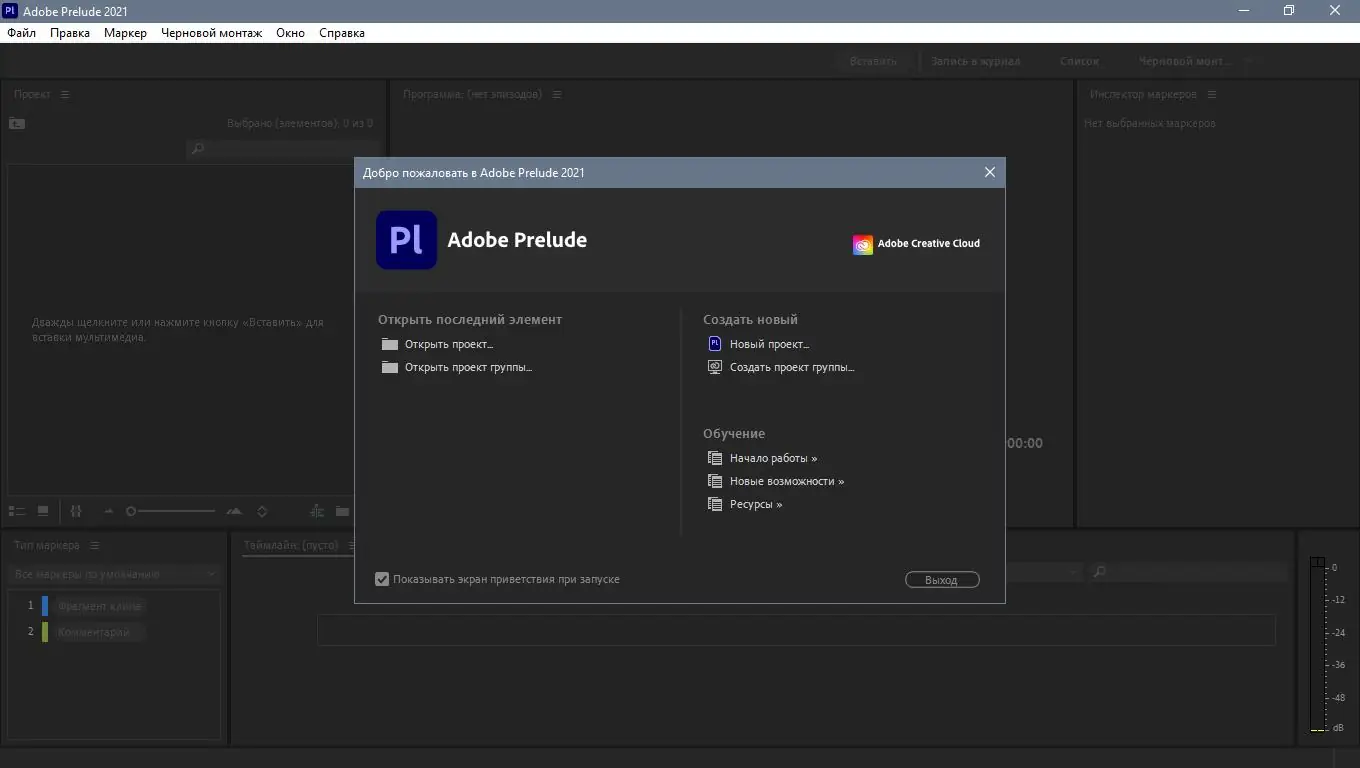The height and width of the screenshot is (768, 1360).
Task: Select the Запись в журнал workspace
Action: pos(975,61)
